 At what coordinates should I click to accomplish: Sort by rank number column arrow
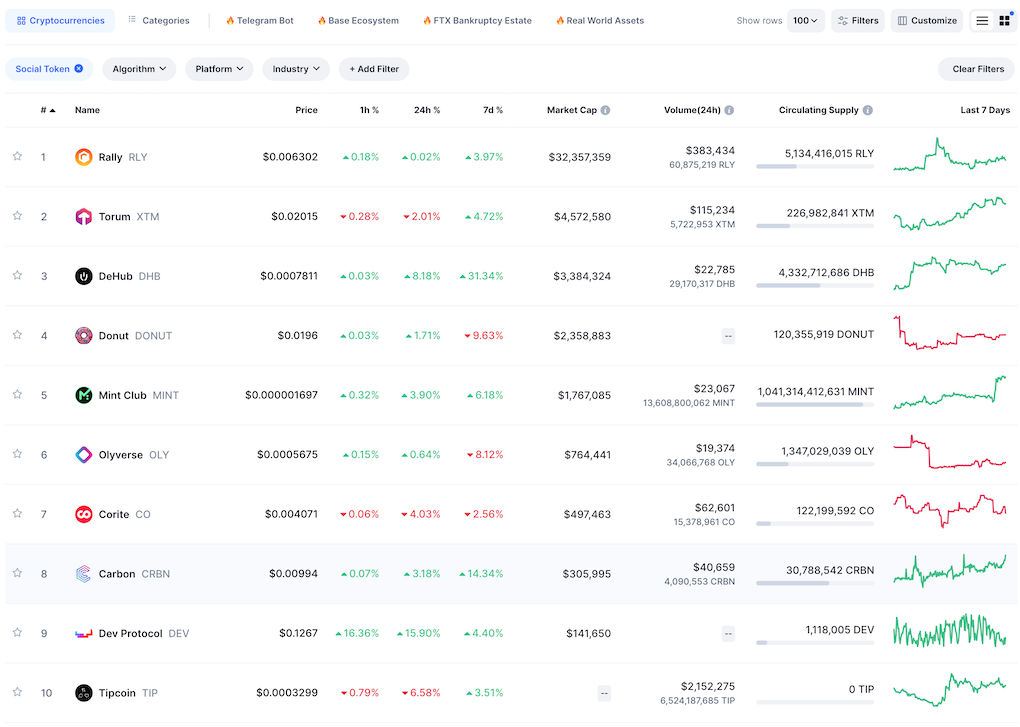[53, 110]
